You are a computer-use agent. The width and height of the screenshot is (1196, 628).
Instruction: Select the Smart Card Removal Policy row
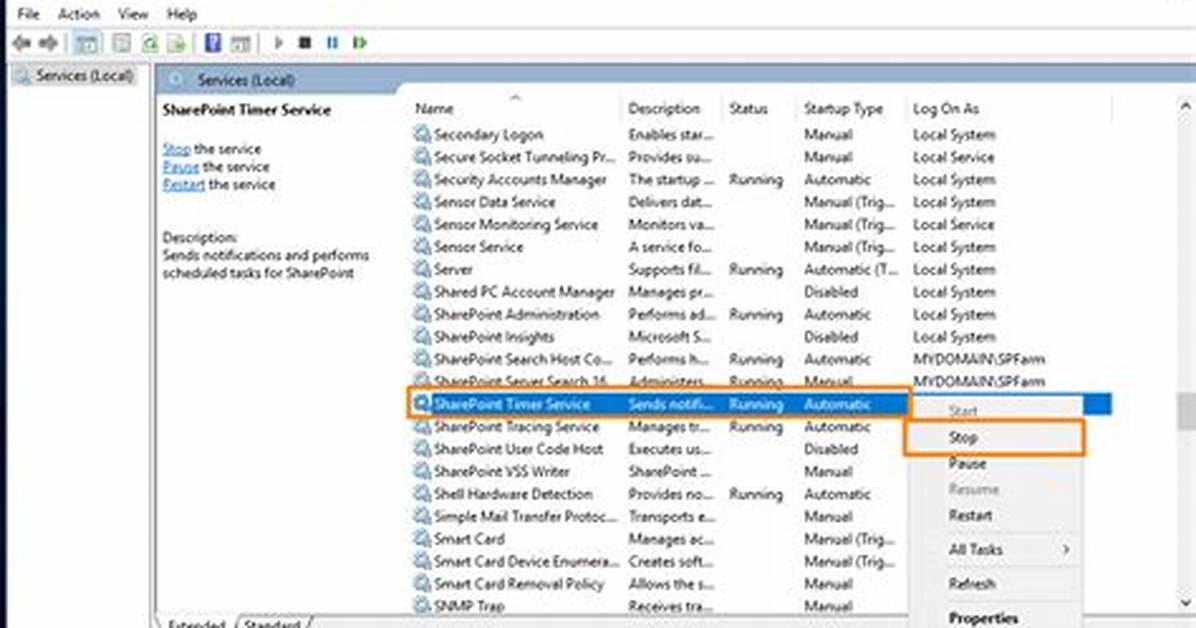[x=660, y=584]
